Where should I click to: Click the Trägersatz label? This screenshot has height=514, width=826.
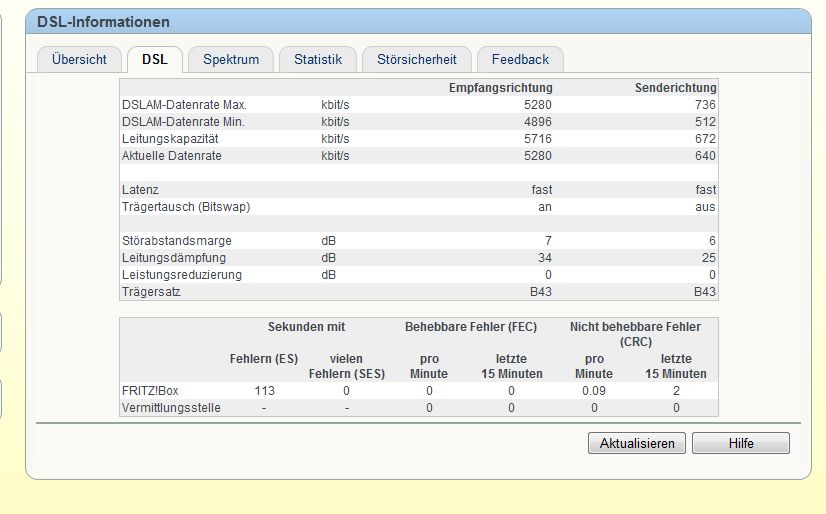click(x=151, y=292)
